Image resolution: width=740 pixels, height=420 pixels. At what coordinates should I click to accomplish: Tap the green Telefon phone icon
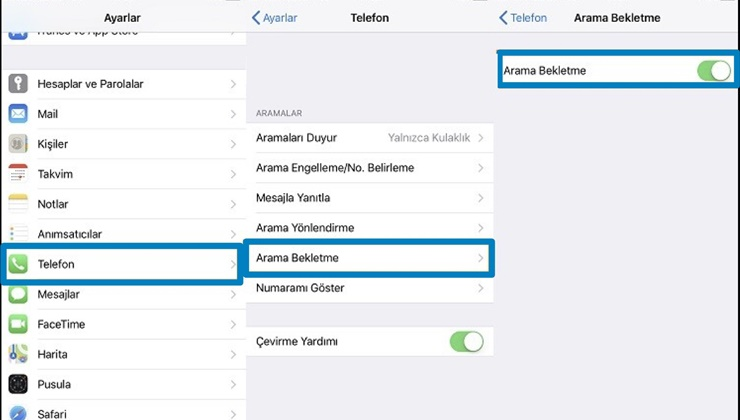(18, 264)
